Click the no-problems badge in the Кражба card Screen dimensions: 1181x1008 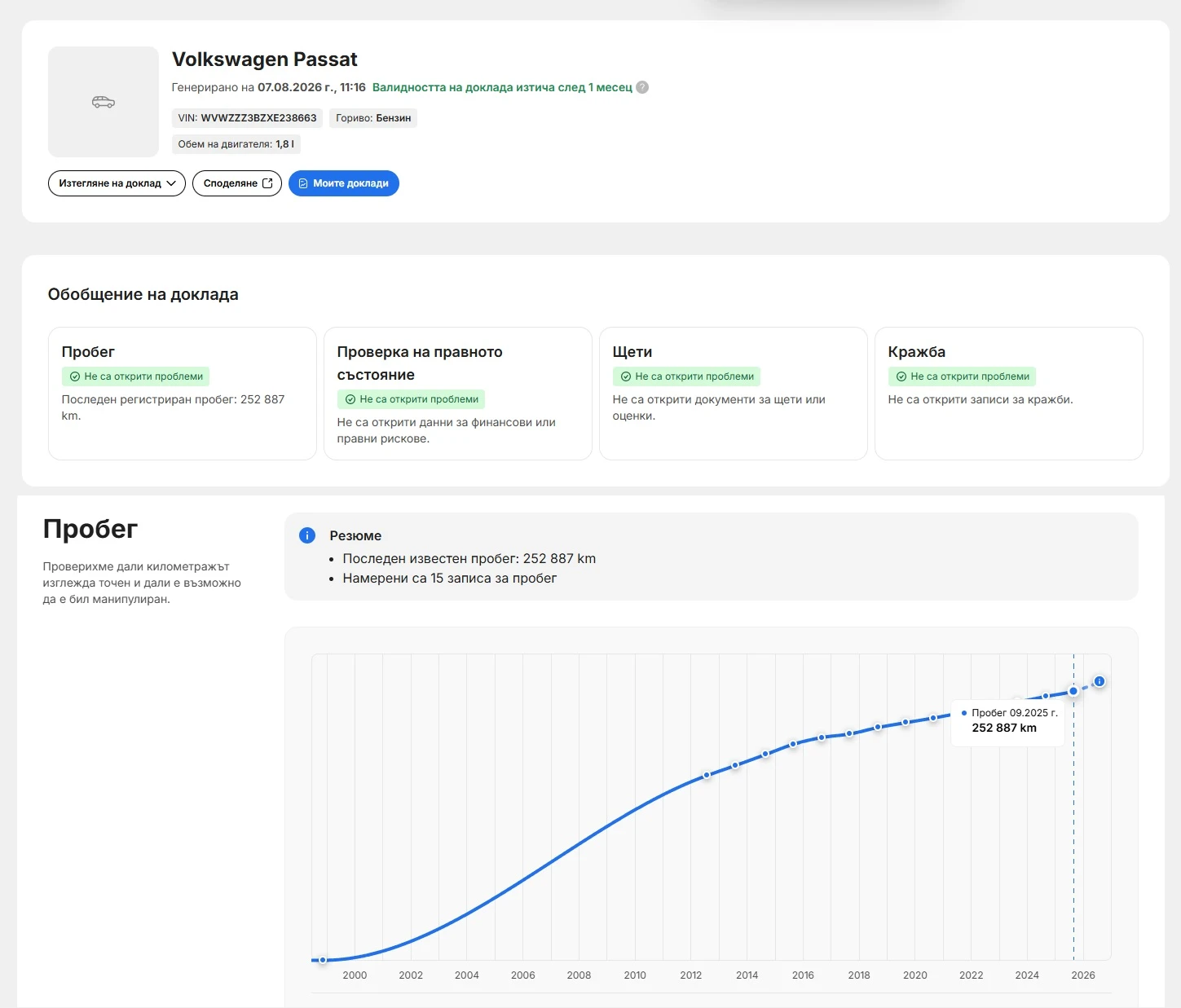[963, 376]
